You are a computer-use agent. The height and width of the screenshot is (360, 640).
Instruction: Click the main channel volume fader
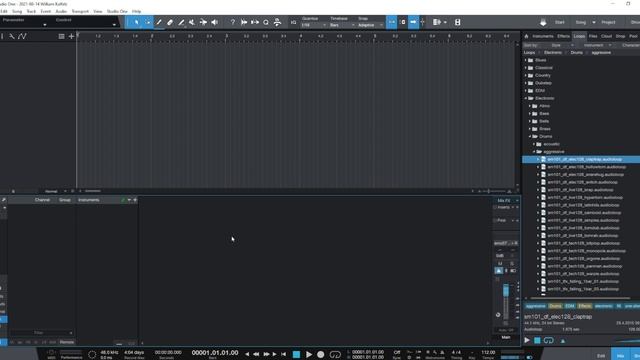point(506,290)
